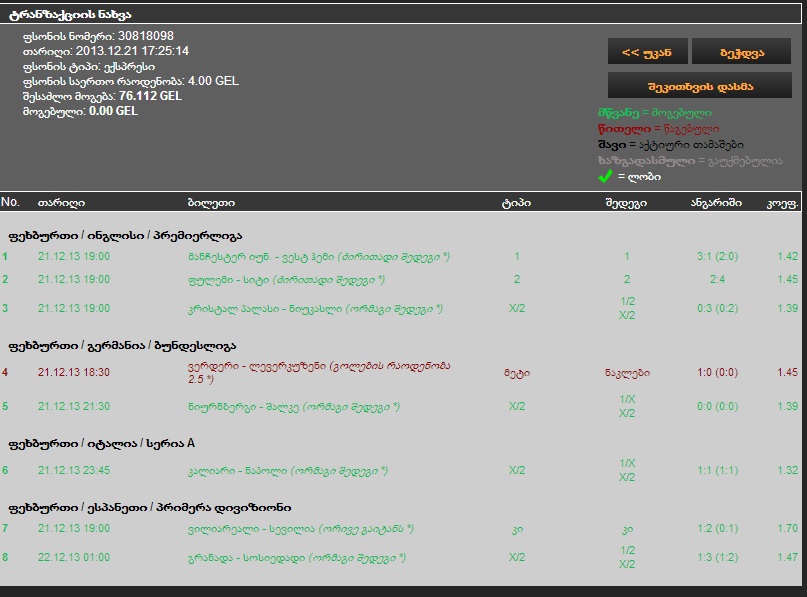Image resolution: width=807 pixels, height=597 pixels.
Task: Click the ბეჭდვა print button
Action: click(741, 51)
